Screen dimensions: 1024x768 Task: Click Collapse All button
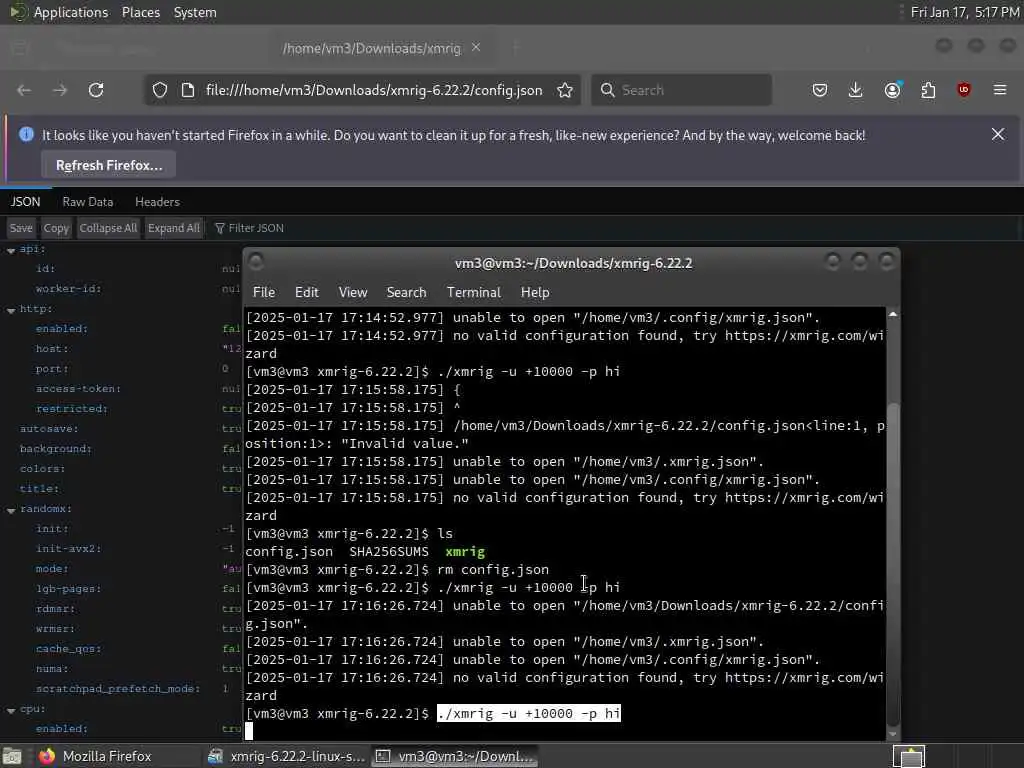[x=108, y=228]
